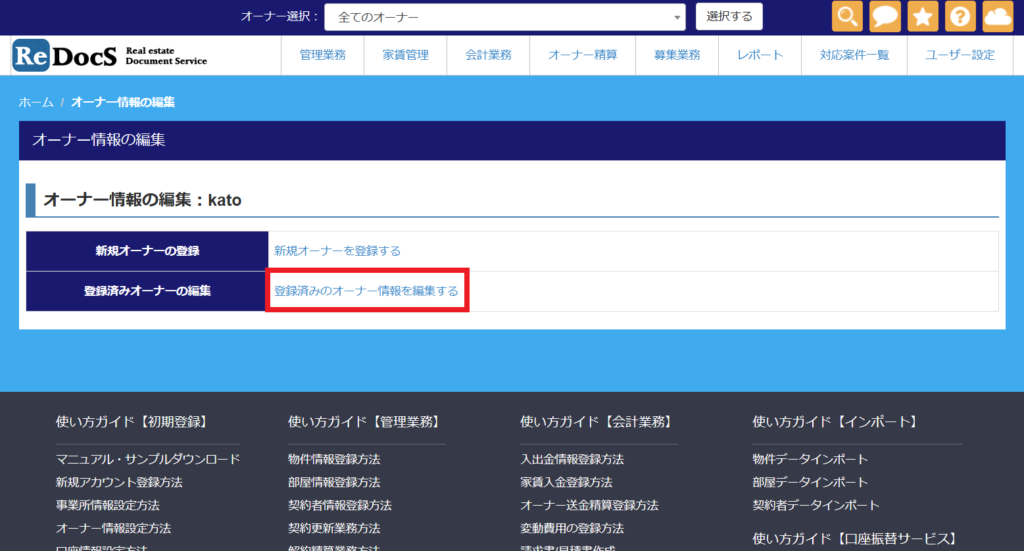
Task: Click the ReDocS logo
Action: click(110, 55)
